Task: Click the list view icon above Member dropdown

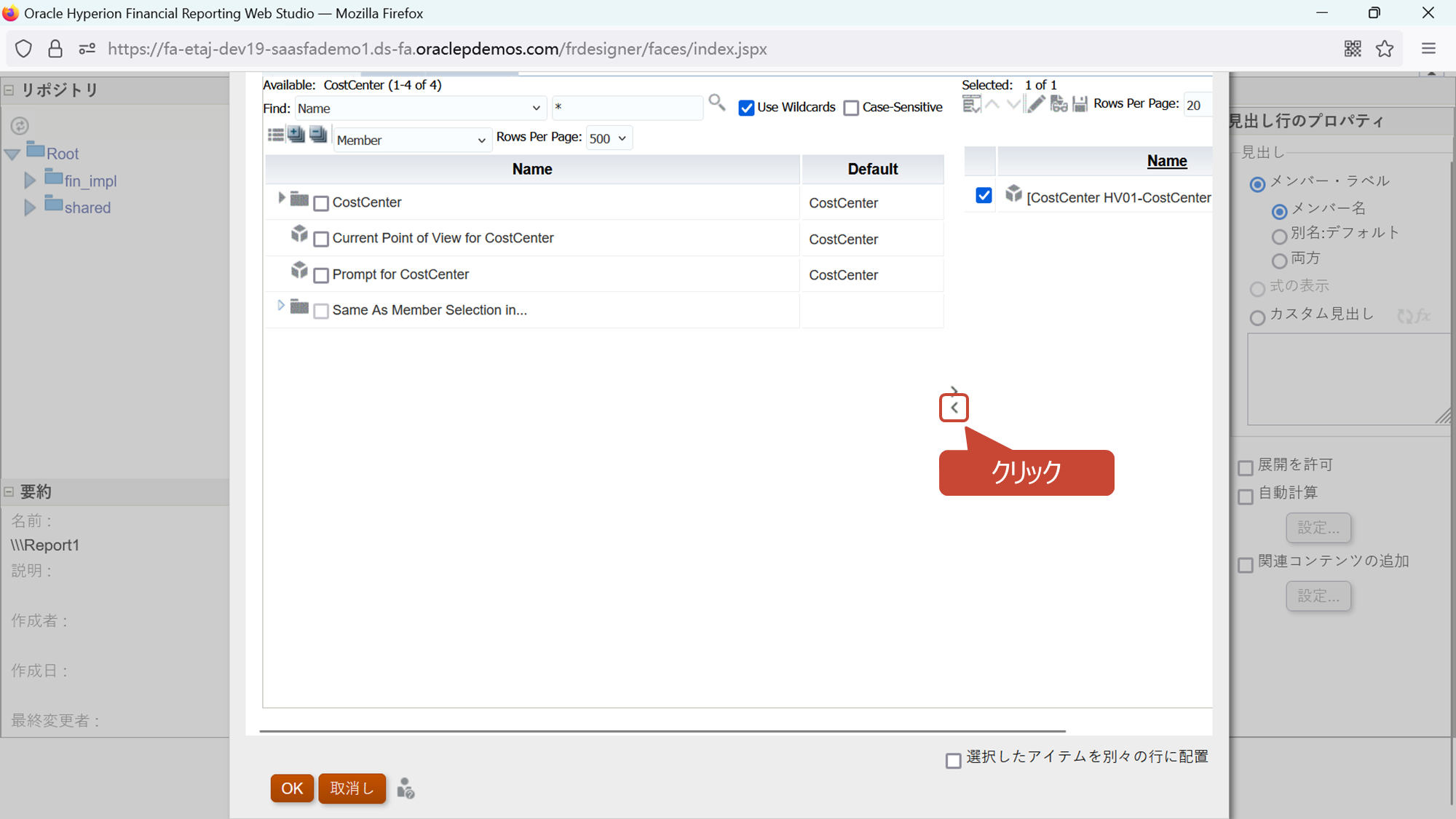Action: [x=275, y=135]
